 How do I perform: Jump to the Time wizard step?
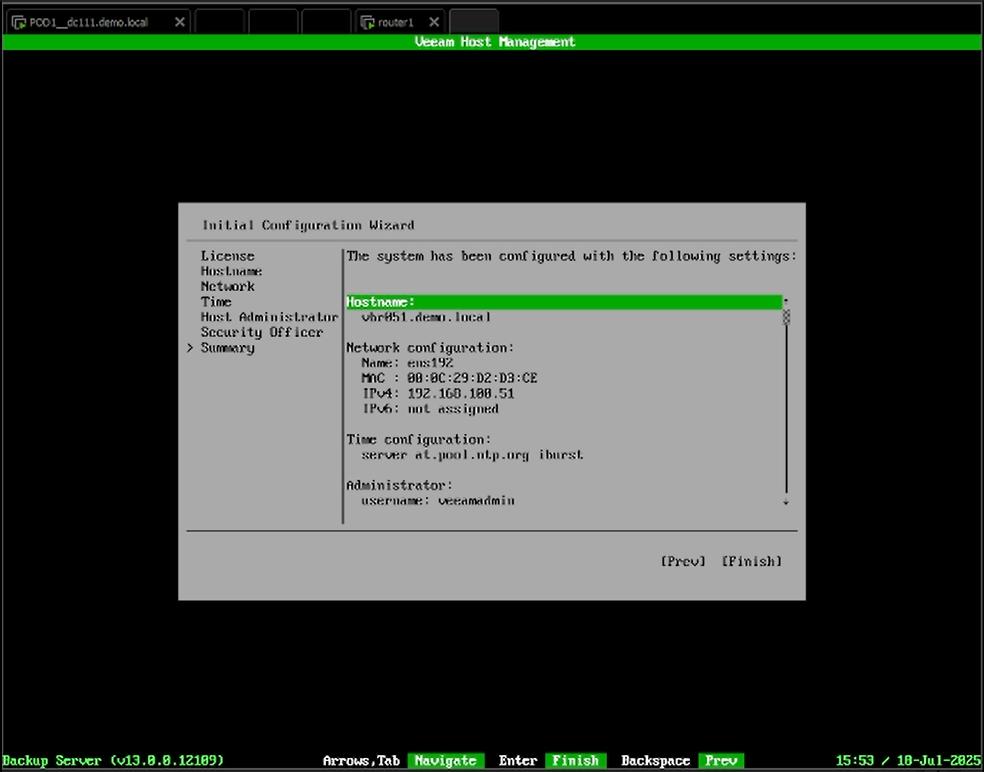[216, 302]
